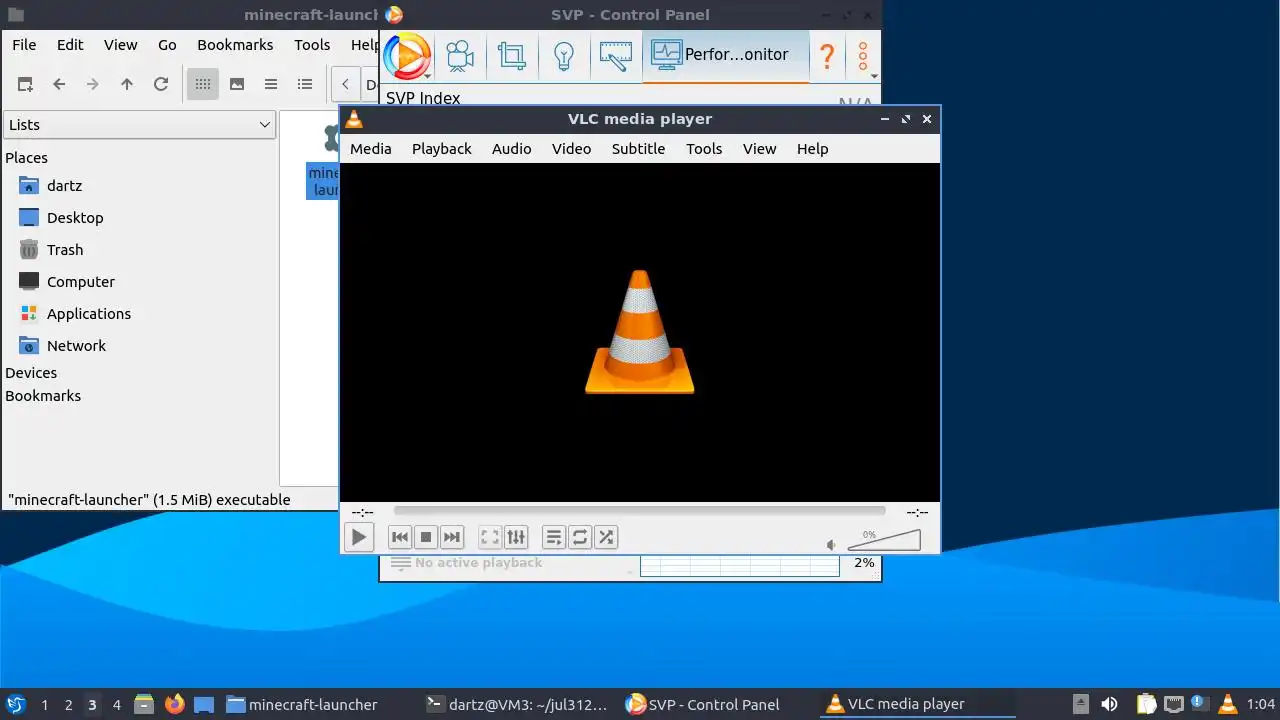
Task: Select the SVP Performance monitor tab
Action: coord(725,55)
